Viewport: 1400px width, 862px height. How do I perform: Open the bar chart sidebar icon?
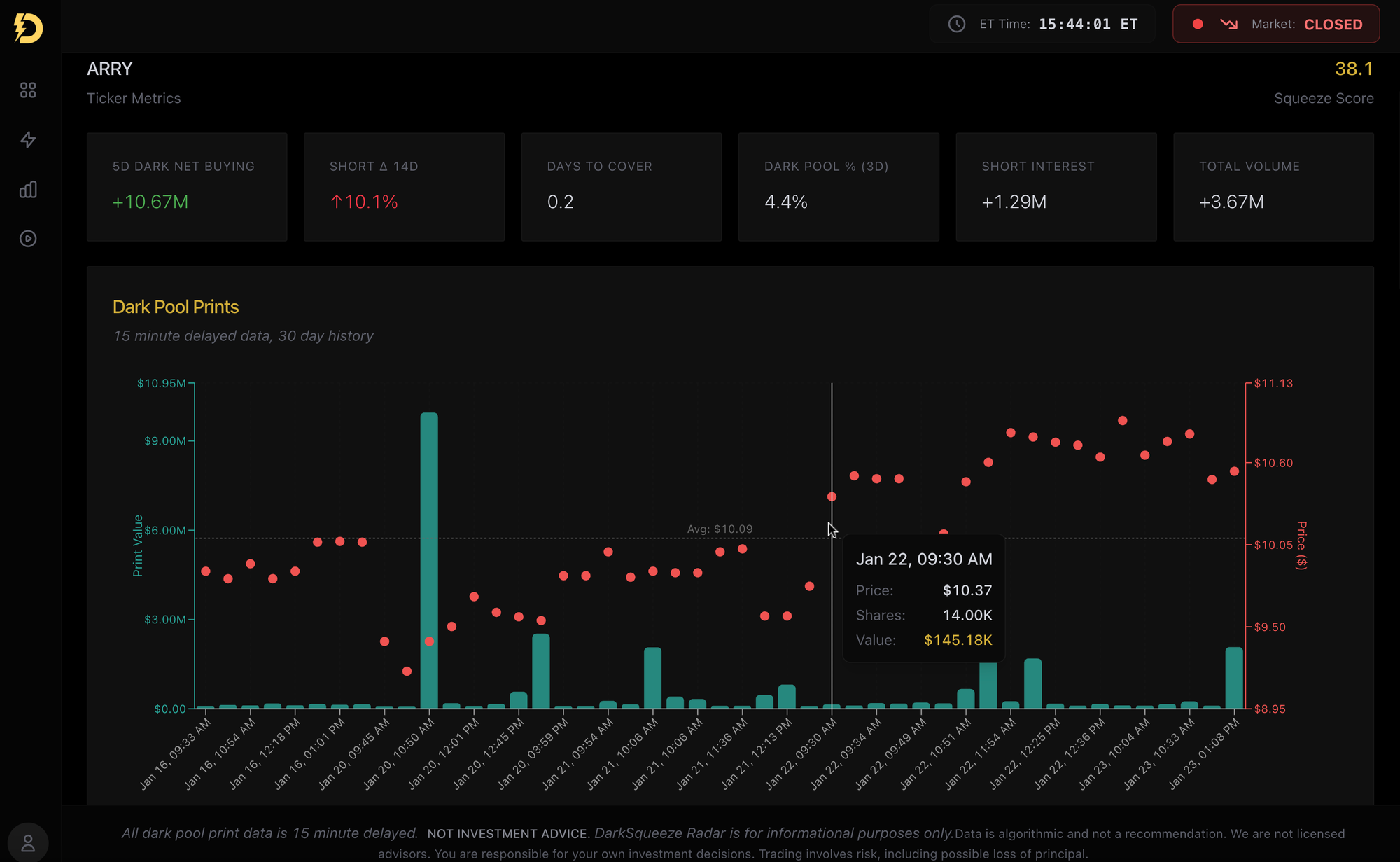(x=28, y=190)
